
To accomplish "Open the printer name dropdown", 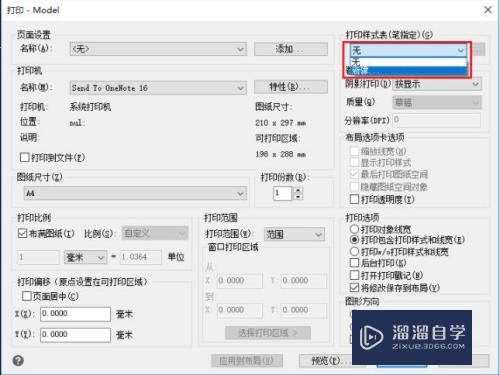I will 158,88.
